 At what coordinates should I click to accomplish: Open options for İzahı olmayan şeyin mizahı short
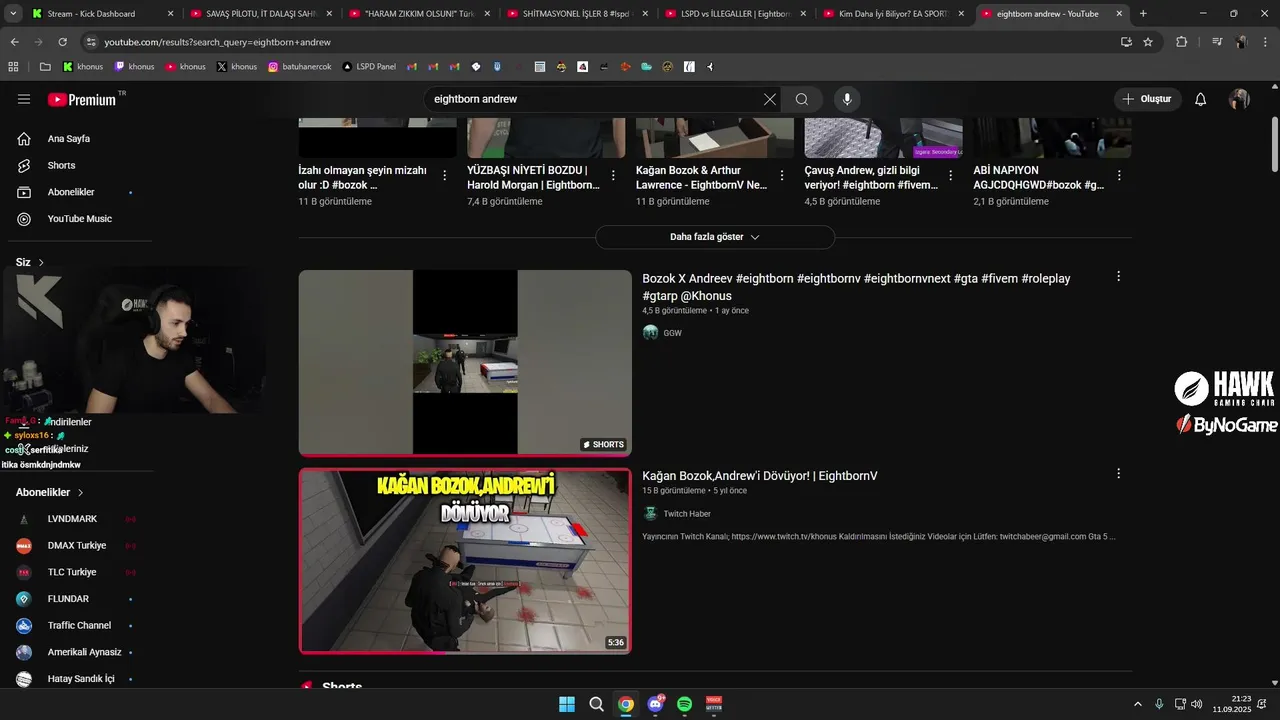click(x=444, y=176)
